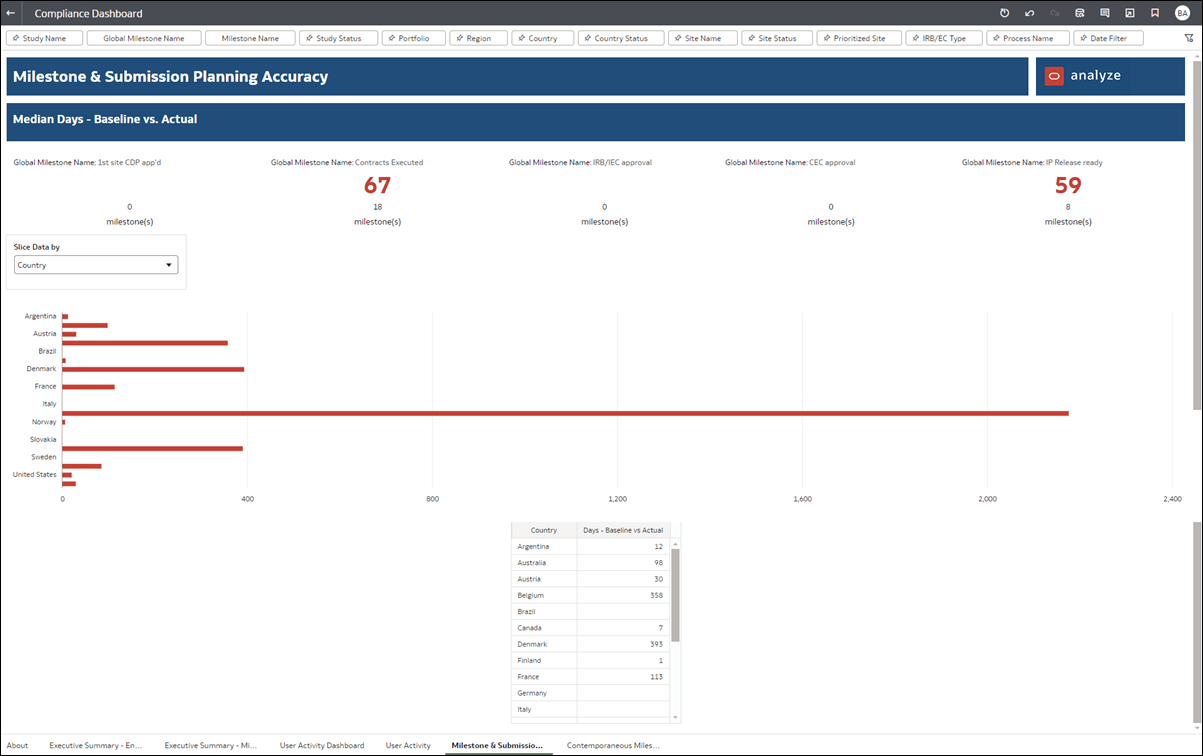Expand the Portfolio filter options

[x=413, y=37]
